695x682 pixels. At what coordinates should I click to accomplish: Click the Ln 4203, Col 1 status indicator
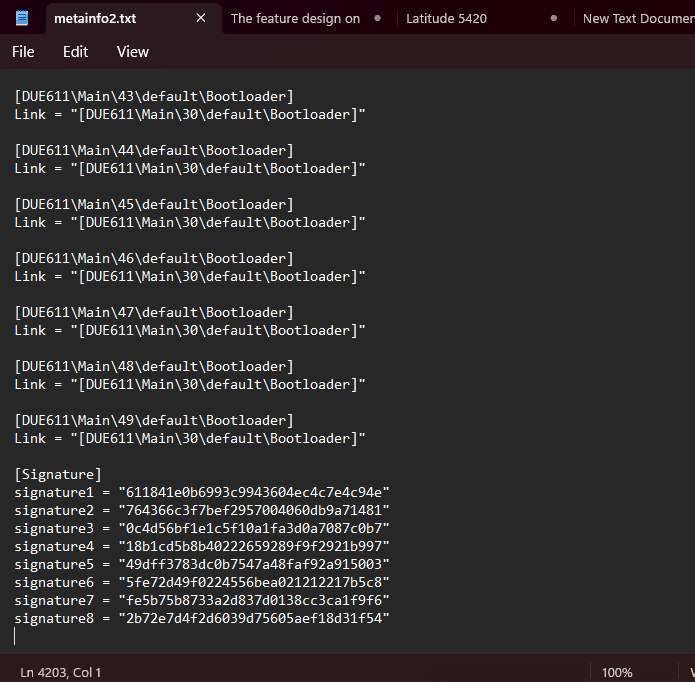coord(61,672)
